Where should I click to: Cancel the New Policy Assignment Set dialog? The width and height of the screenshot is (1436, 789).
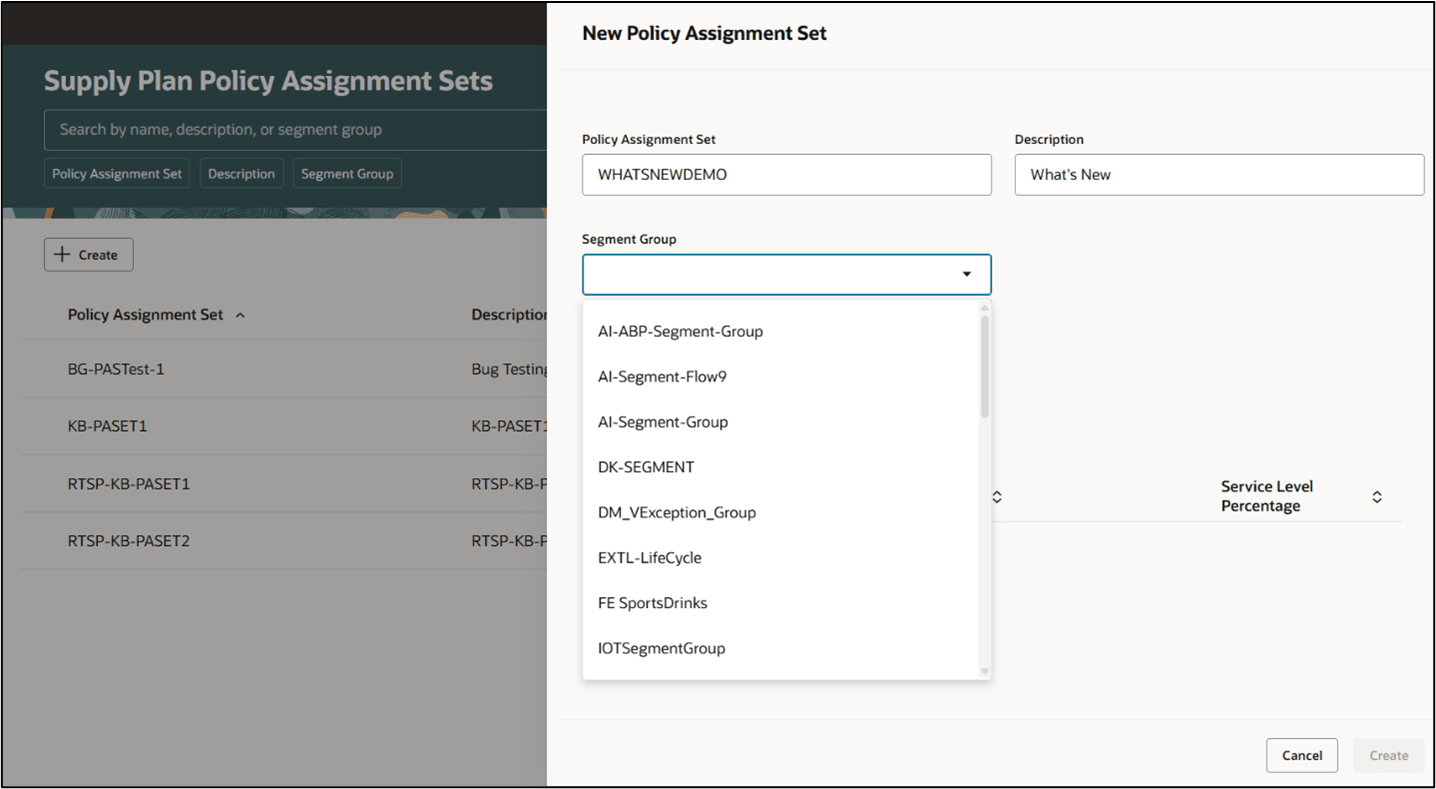(x=1301, y=755)
